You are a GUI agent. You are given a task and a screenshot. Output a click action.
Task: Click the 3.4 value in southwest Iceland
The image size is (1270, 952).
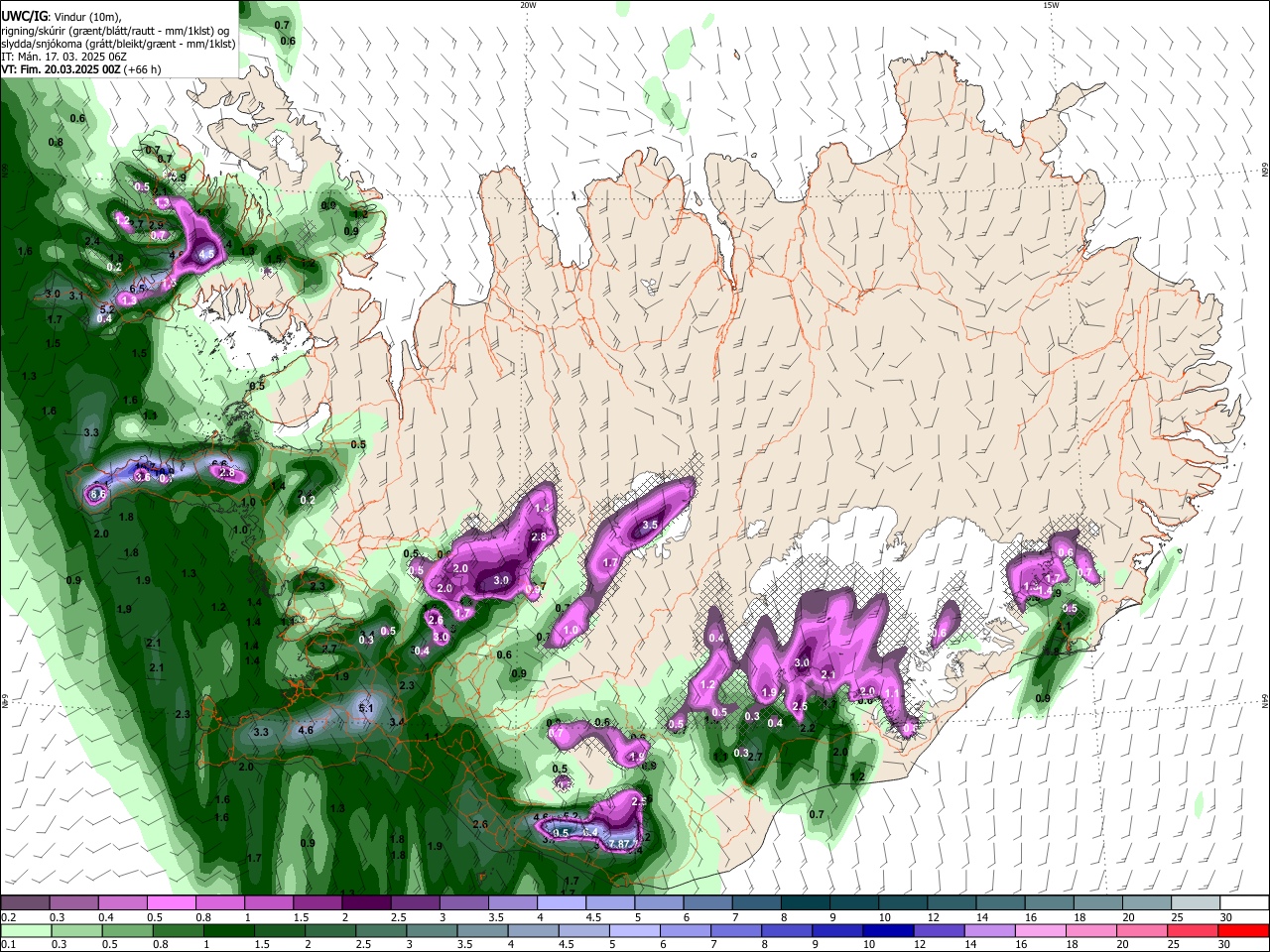(x=397, y=722)
